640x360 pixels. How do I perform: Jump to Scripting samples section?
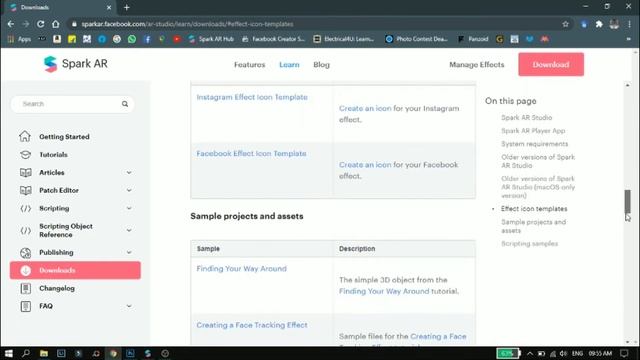click(x=529, y=244)
